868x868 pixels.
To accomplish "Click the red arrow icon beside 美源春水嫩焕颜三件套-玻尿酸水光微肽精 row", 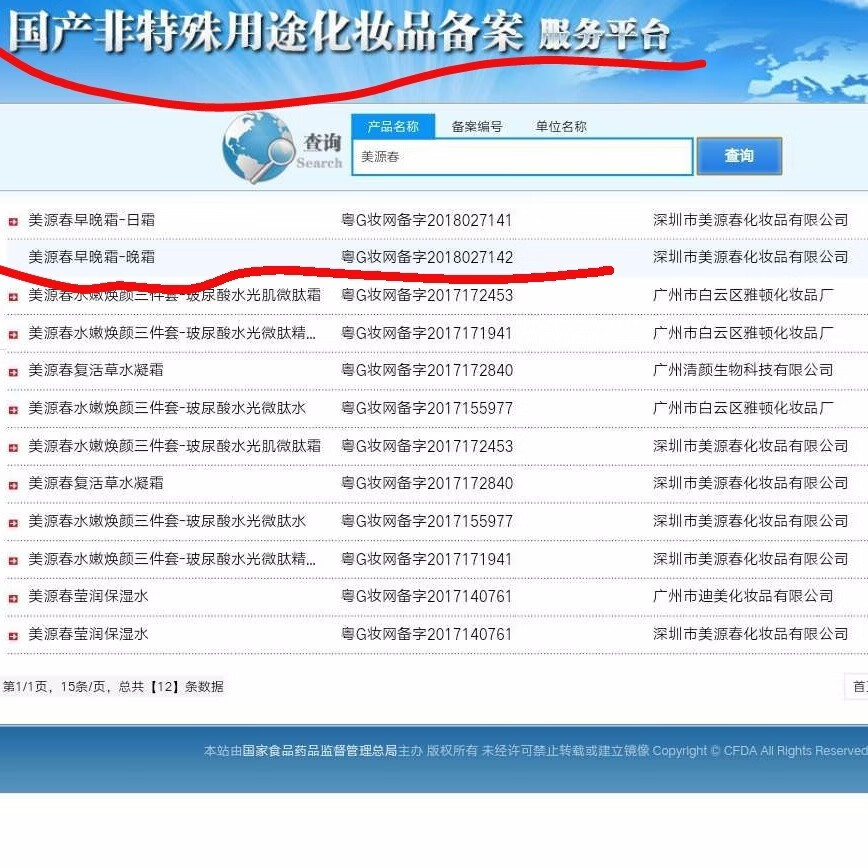I will pos(13,332).
